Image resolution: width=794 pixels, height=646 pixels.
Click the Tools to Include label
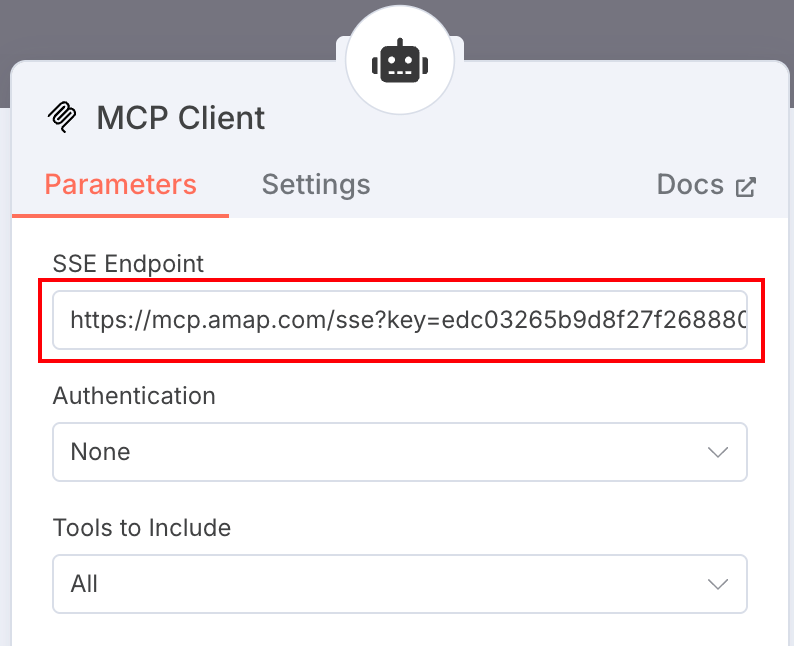point(142,528)
